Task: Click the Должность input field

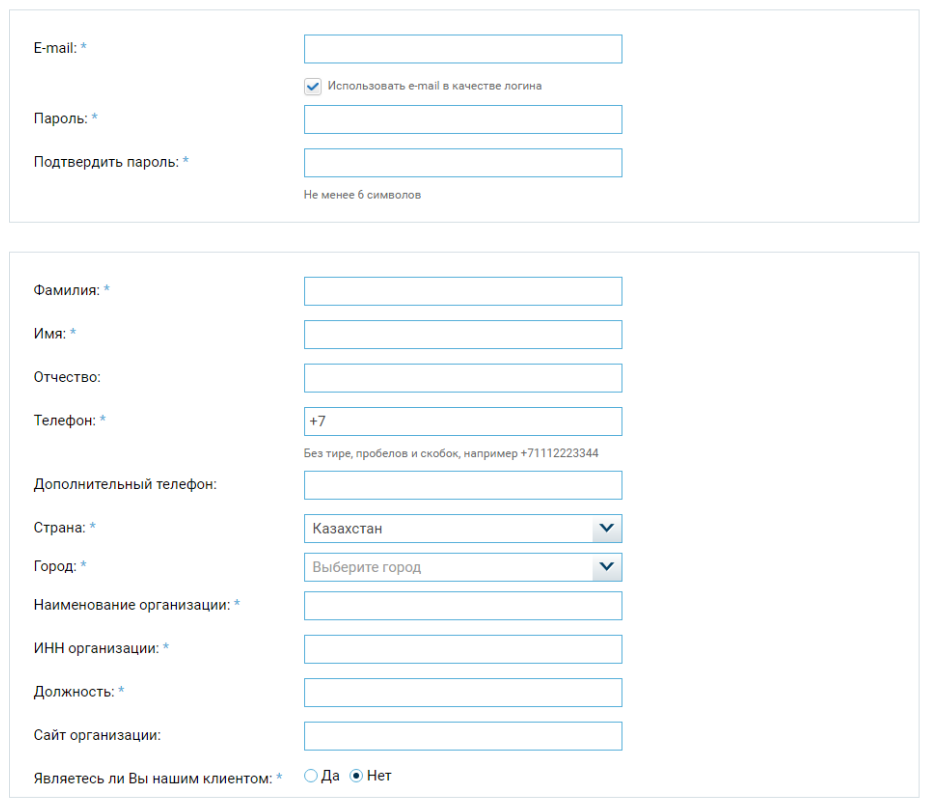Action: 462,692
